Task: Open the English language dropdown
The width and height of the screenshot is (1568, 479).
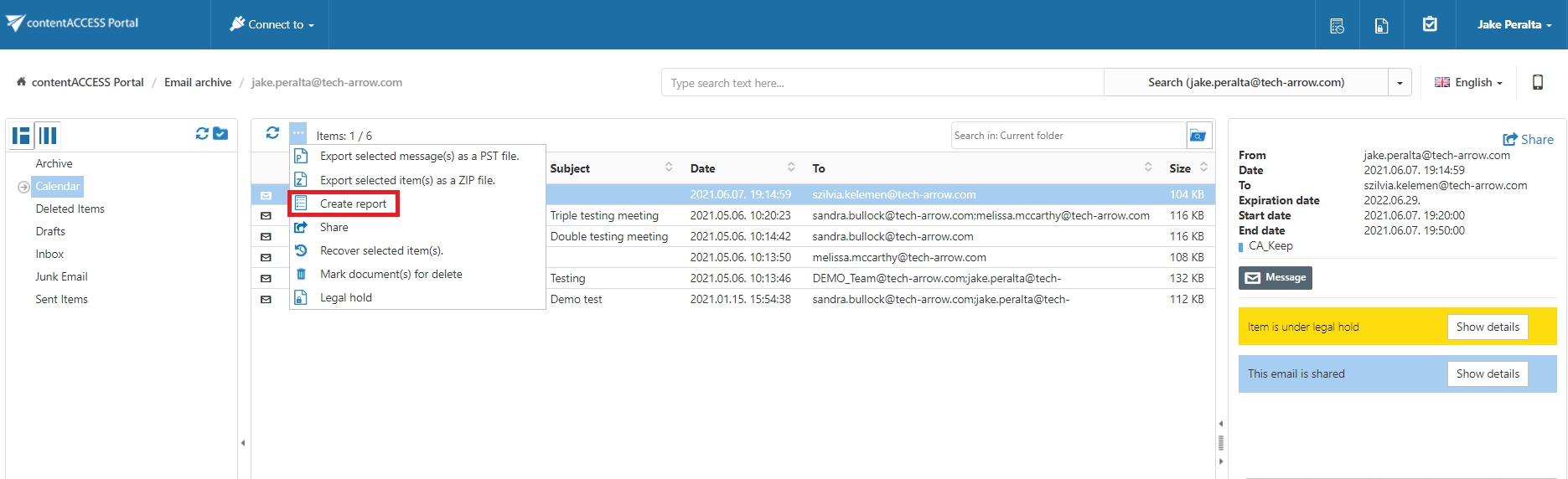Action: coord(1468,82)
